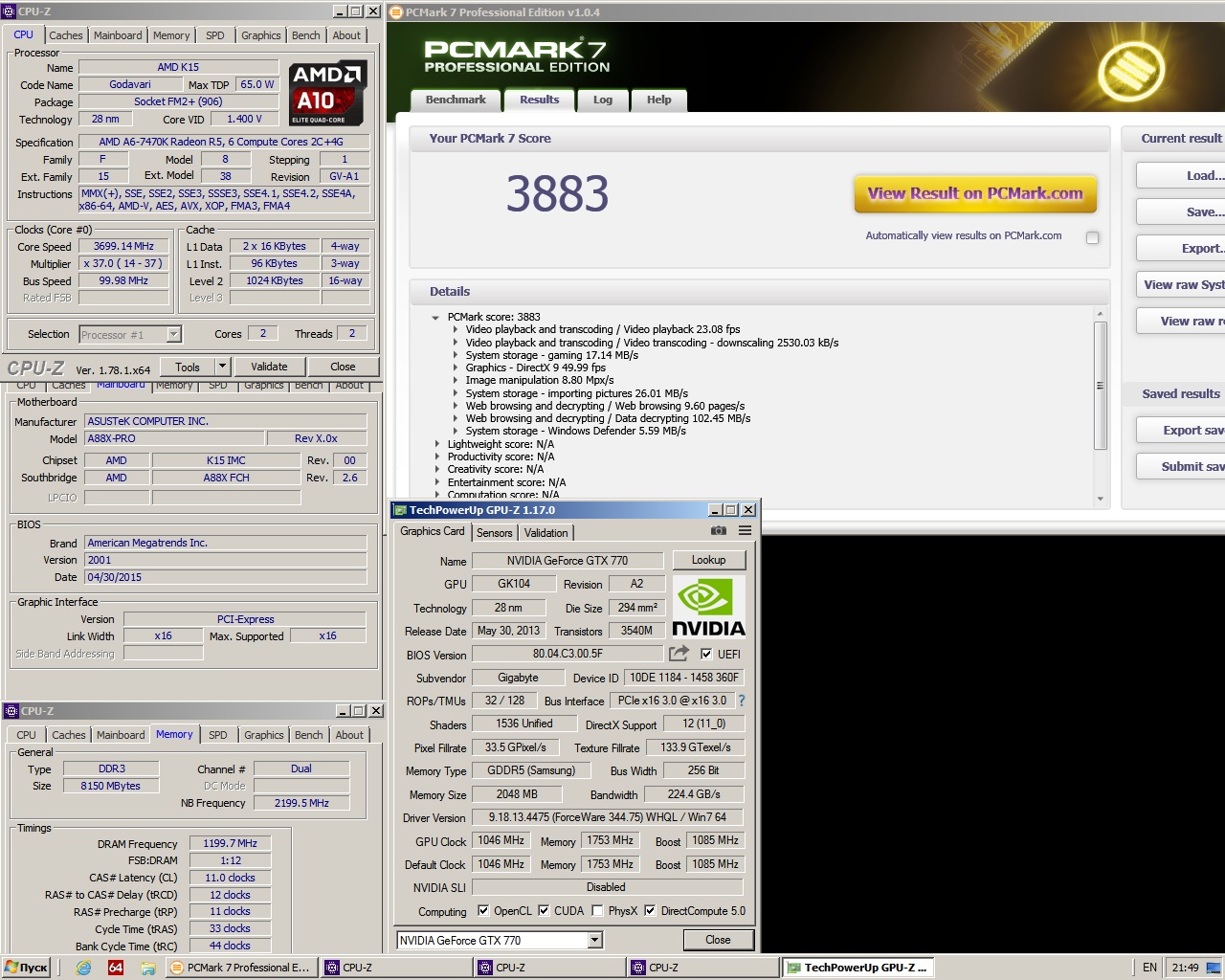Viewport: 1225px width, 980px height.
Task: Expand the System storage - gaming row
Action: coord(455,355)
